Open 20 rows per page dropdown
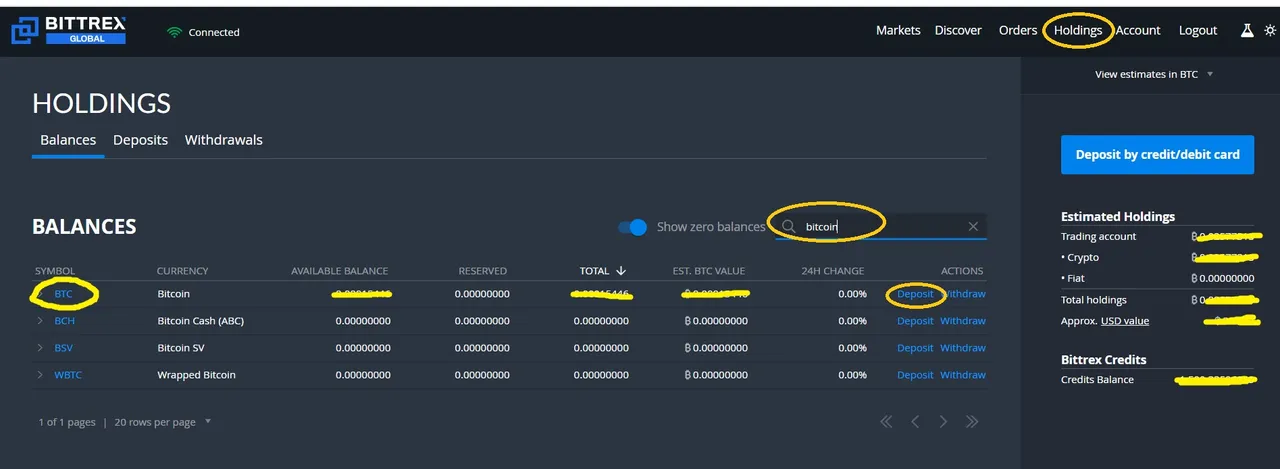1280x469 pixels. pos(163,422)
